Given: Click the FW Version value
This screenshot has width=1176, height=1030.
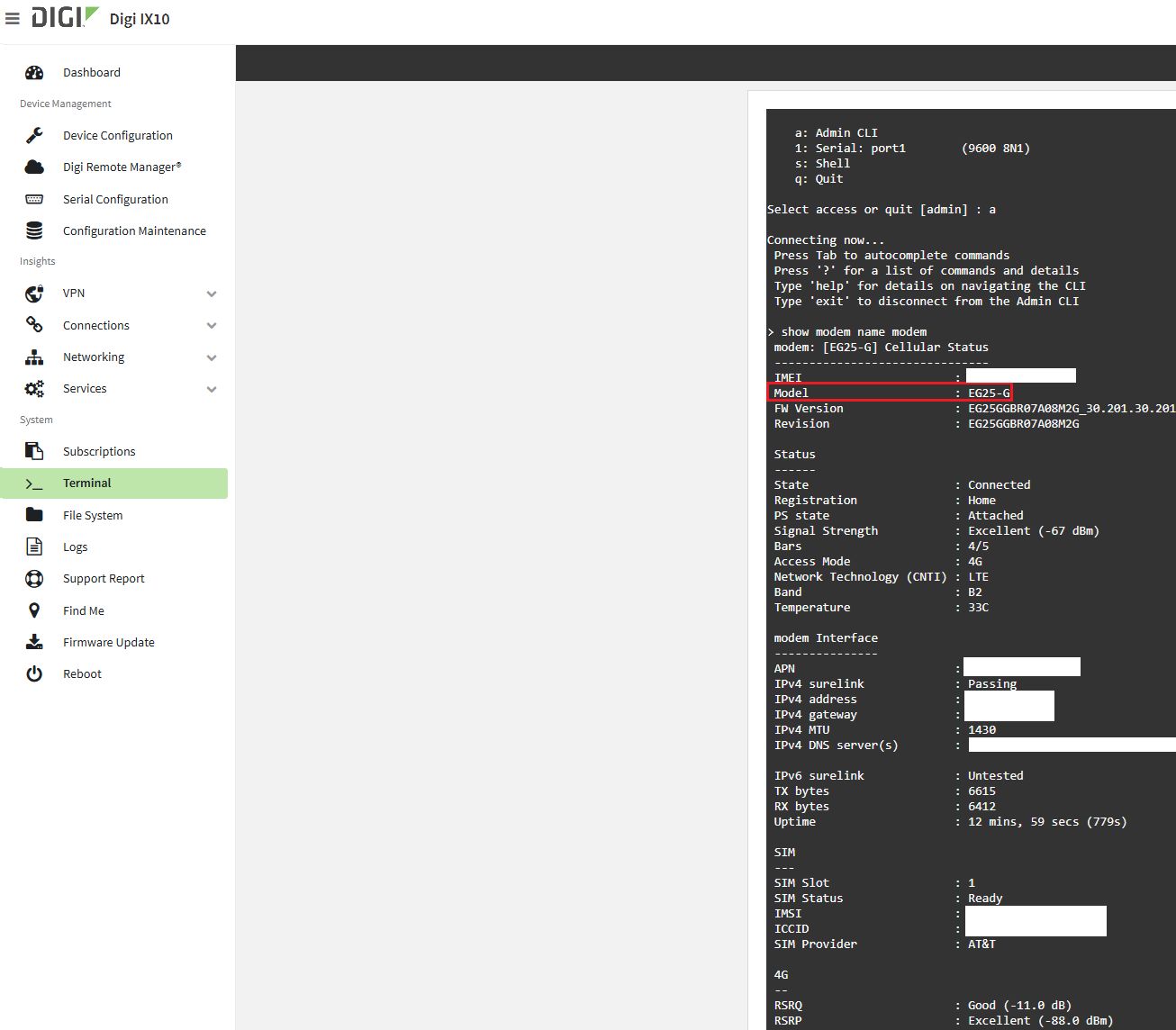Looking at the screenshot, I should [x=1072, y=408].
